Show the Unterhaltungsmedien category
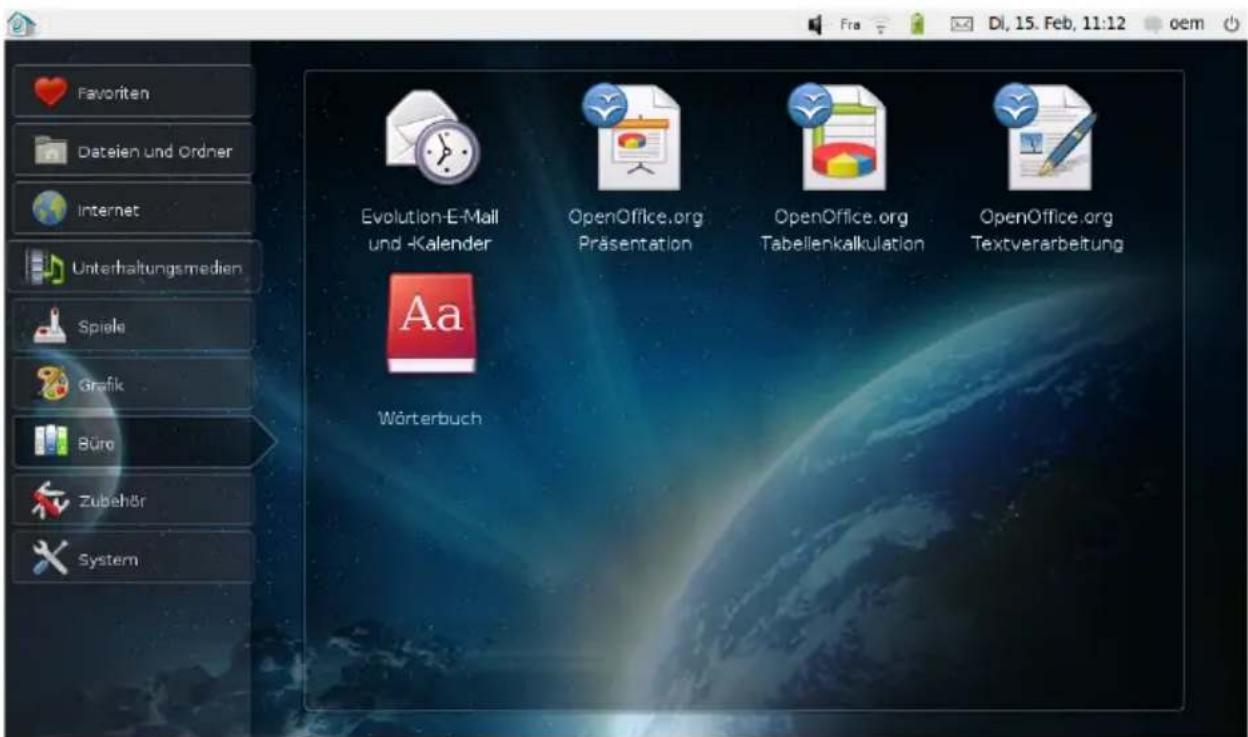1248x737 pixels. tap(135, 268)
